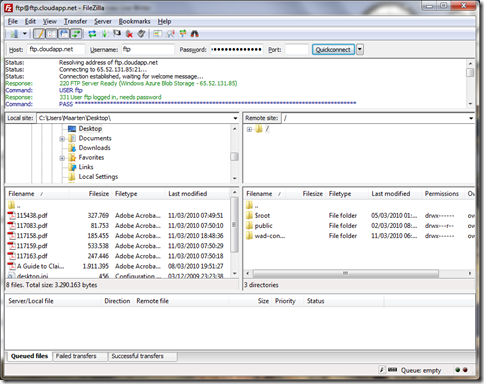Image resolution: width=484 pixels, height=384 pixels.
Task: Click the reconnect to server icon
Action: (141, 34)
